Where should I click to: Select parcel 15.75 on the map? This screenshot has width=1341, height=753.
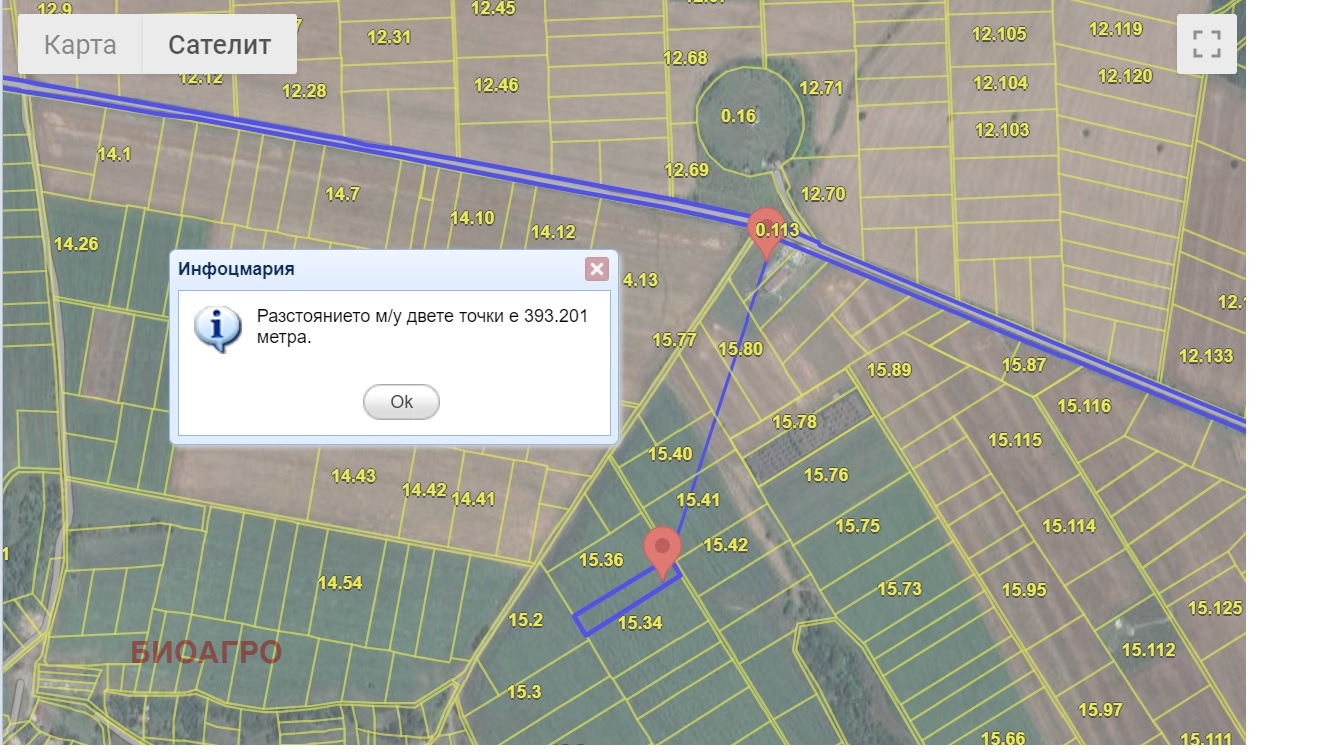[x=857, y=526]
